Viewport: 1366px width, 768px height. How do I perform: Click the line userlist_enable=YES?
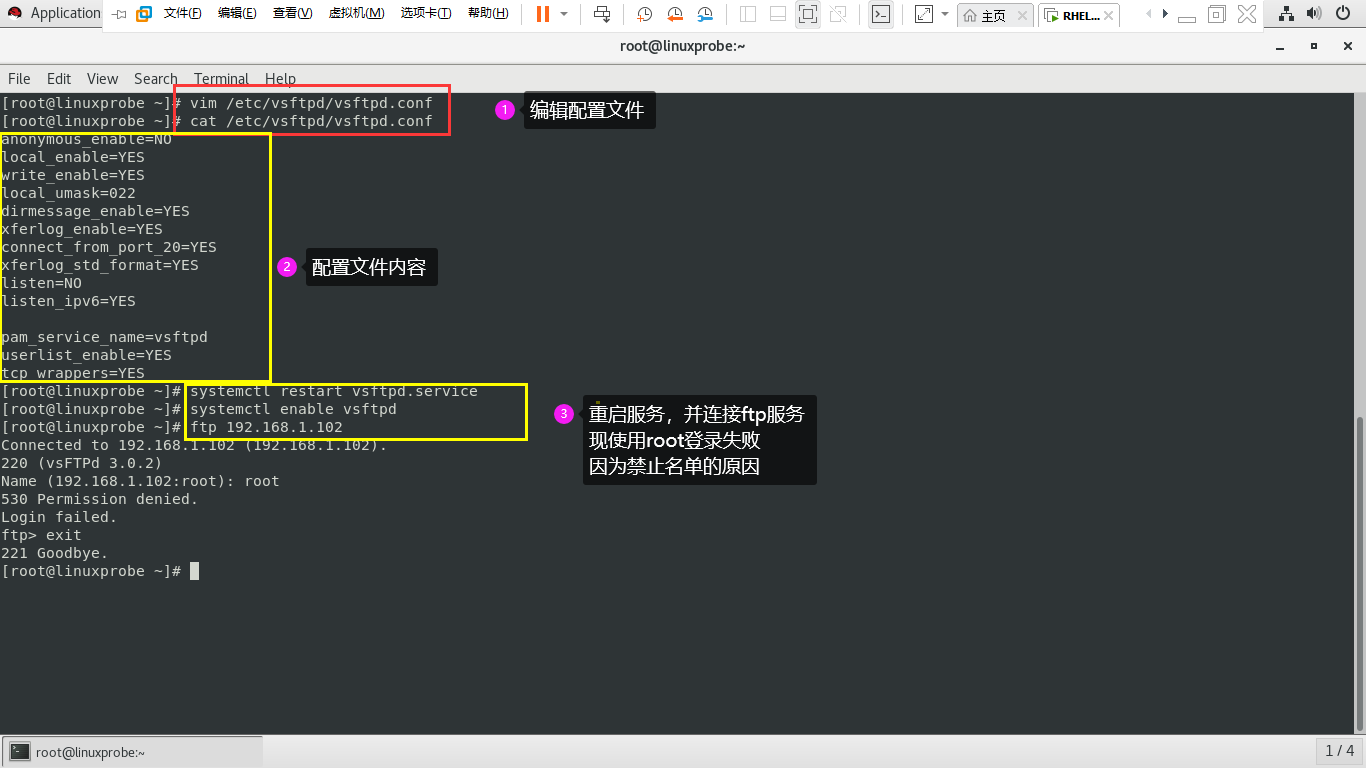tap(87, 355)
